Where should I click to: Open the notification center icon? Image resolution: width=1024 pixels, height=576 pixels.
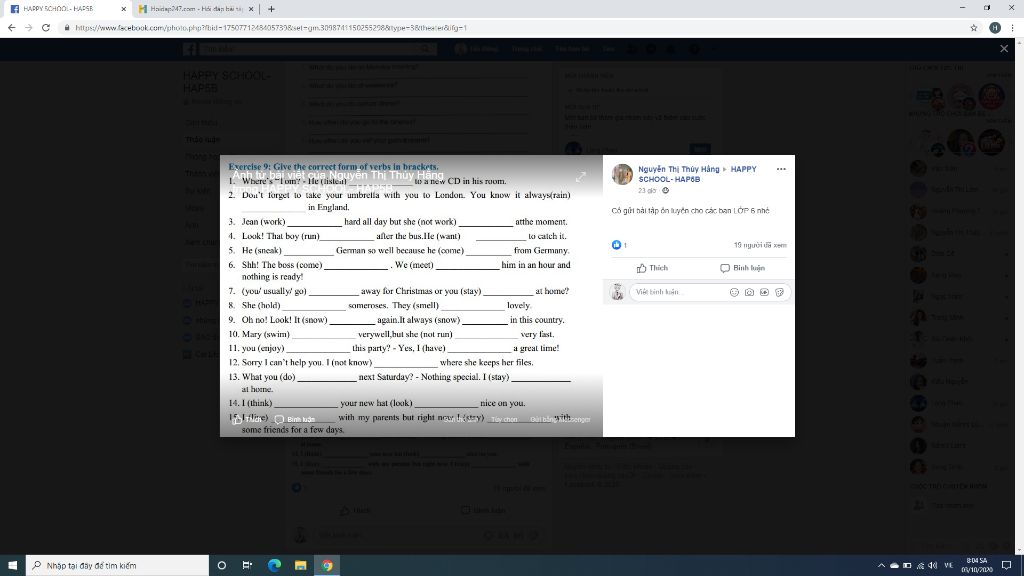(1006, 566)
